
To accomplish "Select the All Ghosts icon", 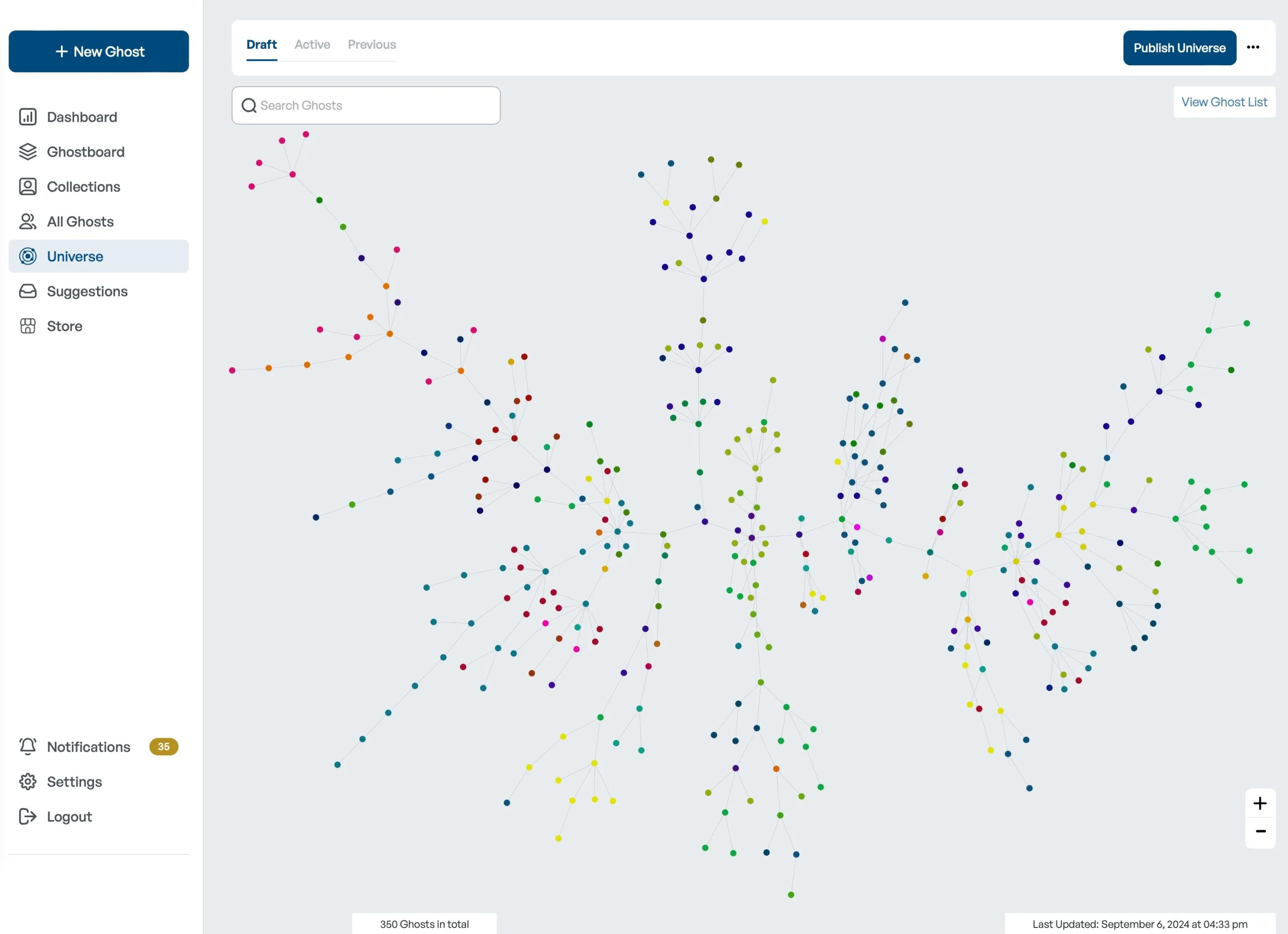I will pyautogui.click(x=28, y=221).
